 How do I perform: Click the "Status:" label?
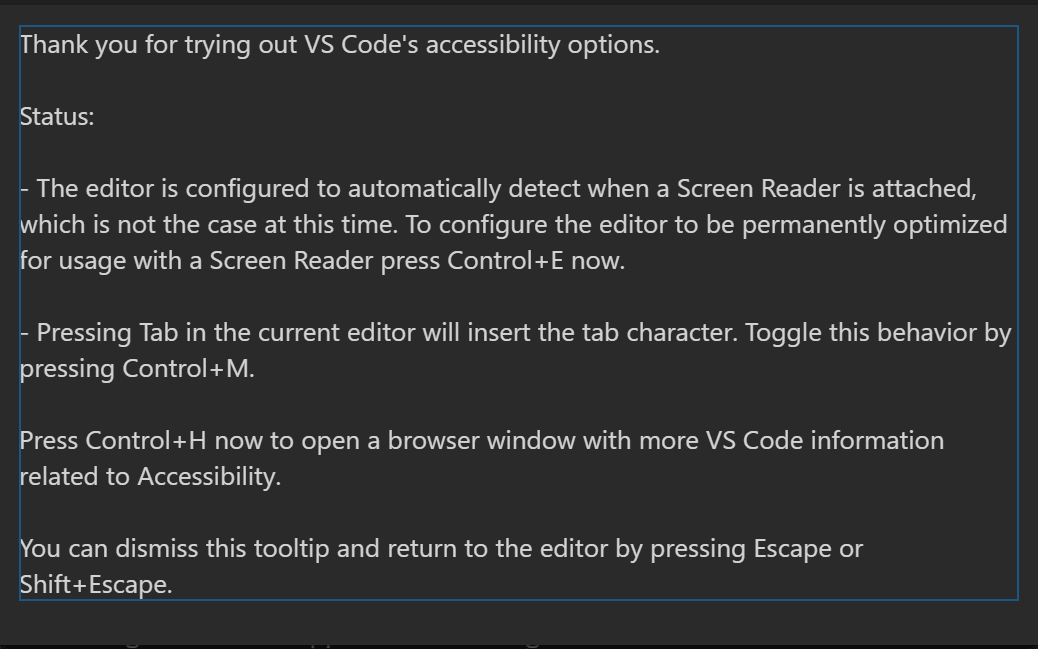pyautogui.click(x=57, y=116)
